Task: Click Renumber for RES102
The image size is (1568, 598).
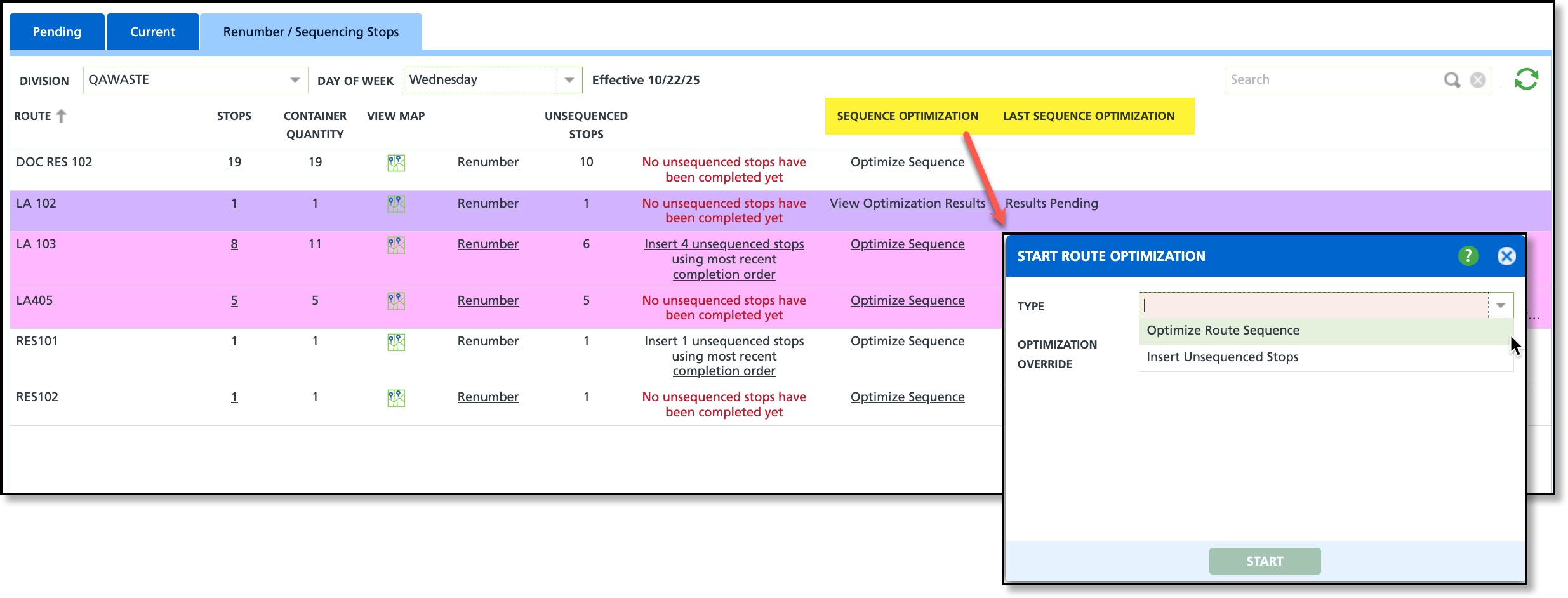Action: click(488, 397)
